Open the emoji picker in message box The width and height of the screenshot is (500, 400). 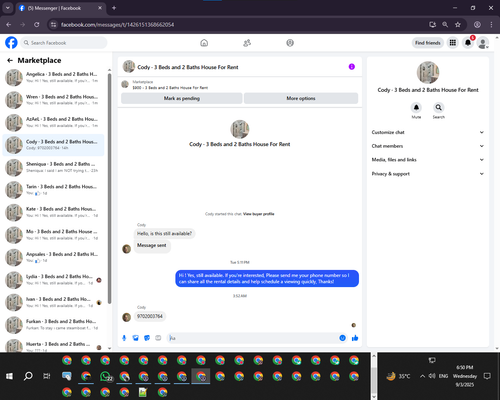(x=342, y=338)
